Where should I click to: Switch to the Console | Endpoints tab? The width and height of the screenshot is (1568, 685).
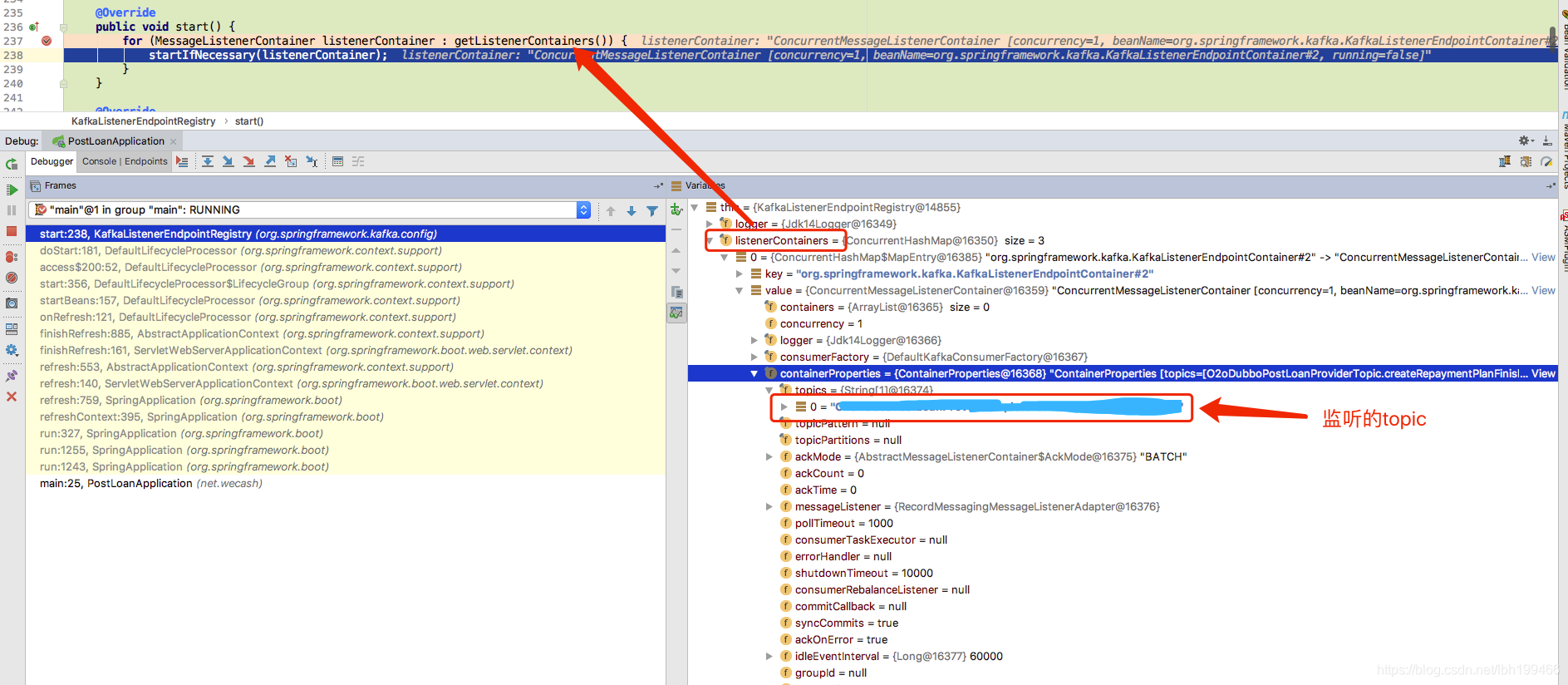pos(125,161)
